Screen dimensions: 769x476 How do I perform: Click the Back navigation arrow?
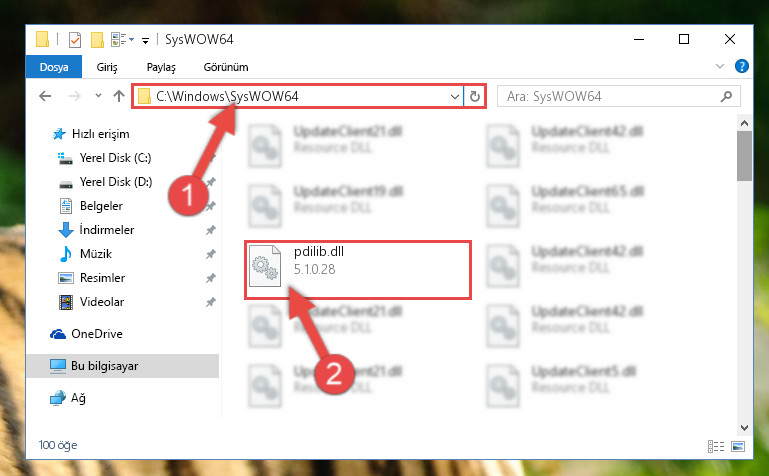pyautogui.click(x=45, y=96)
